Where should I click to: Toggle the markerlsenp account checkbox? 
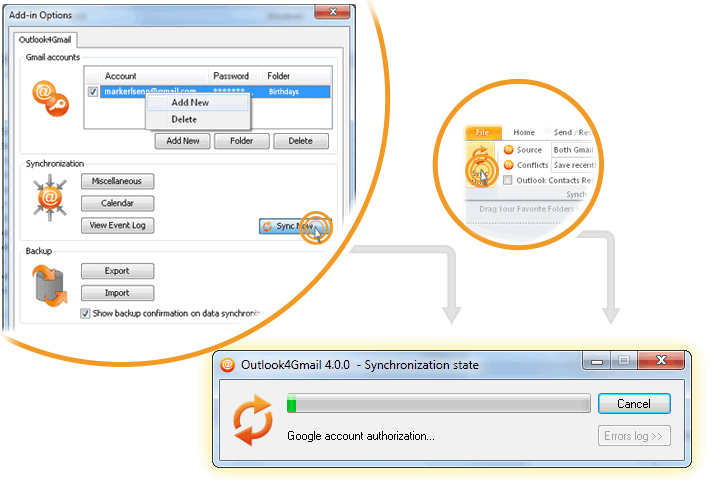[x=93, y=92]
